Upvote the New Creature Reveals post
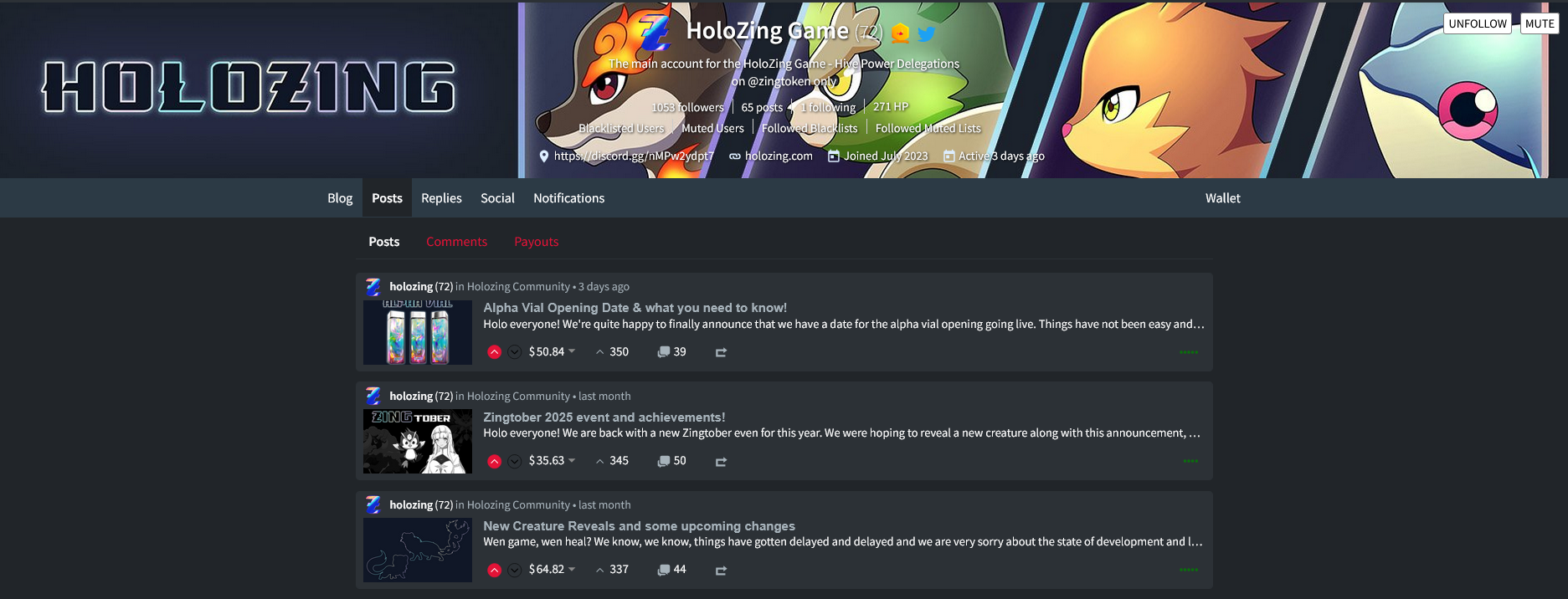This screenshot has height=599, width=1568. [x=495, y=570]
